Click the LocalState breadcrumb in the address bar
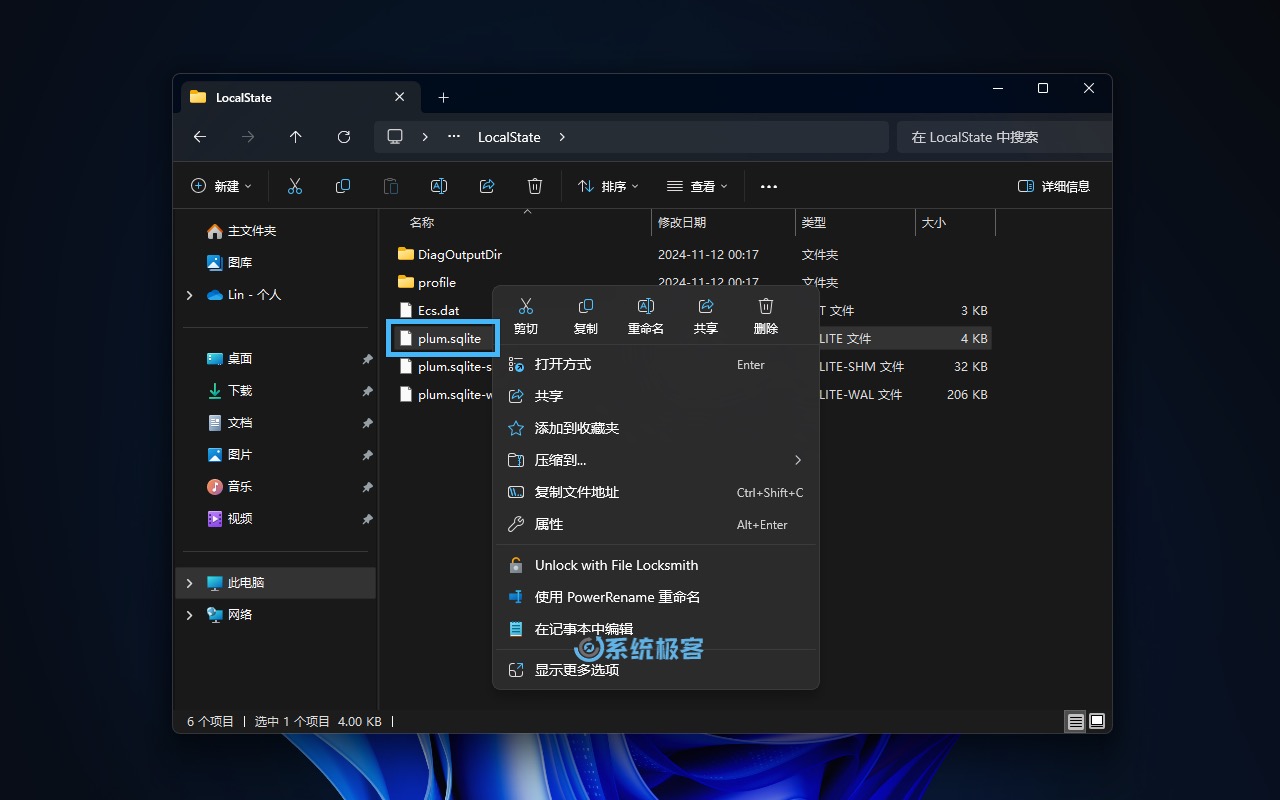 509,137
